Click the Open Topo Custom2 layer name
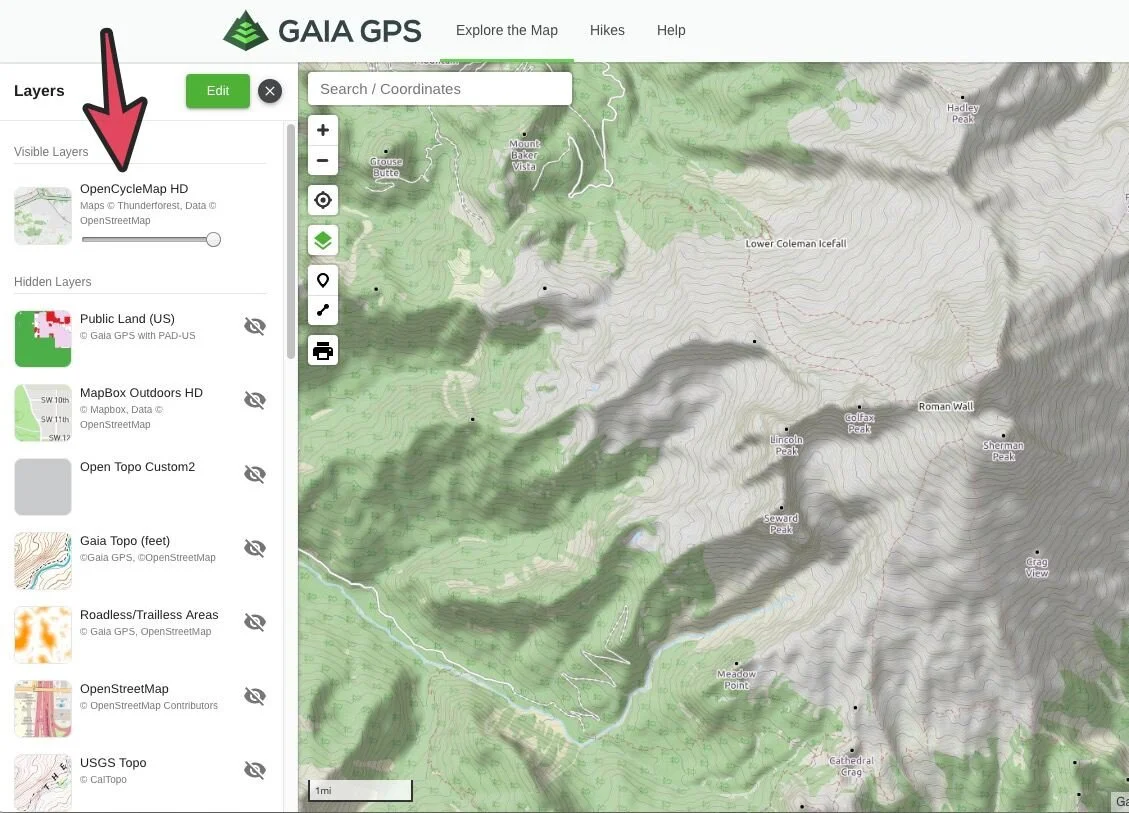This screenshot has width=1129, height=813. (138, 467)
